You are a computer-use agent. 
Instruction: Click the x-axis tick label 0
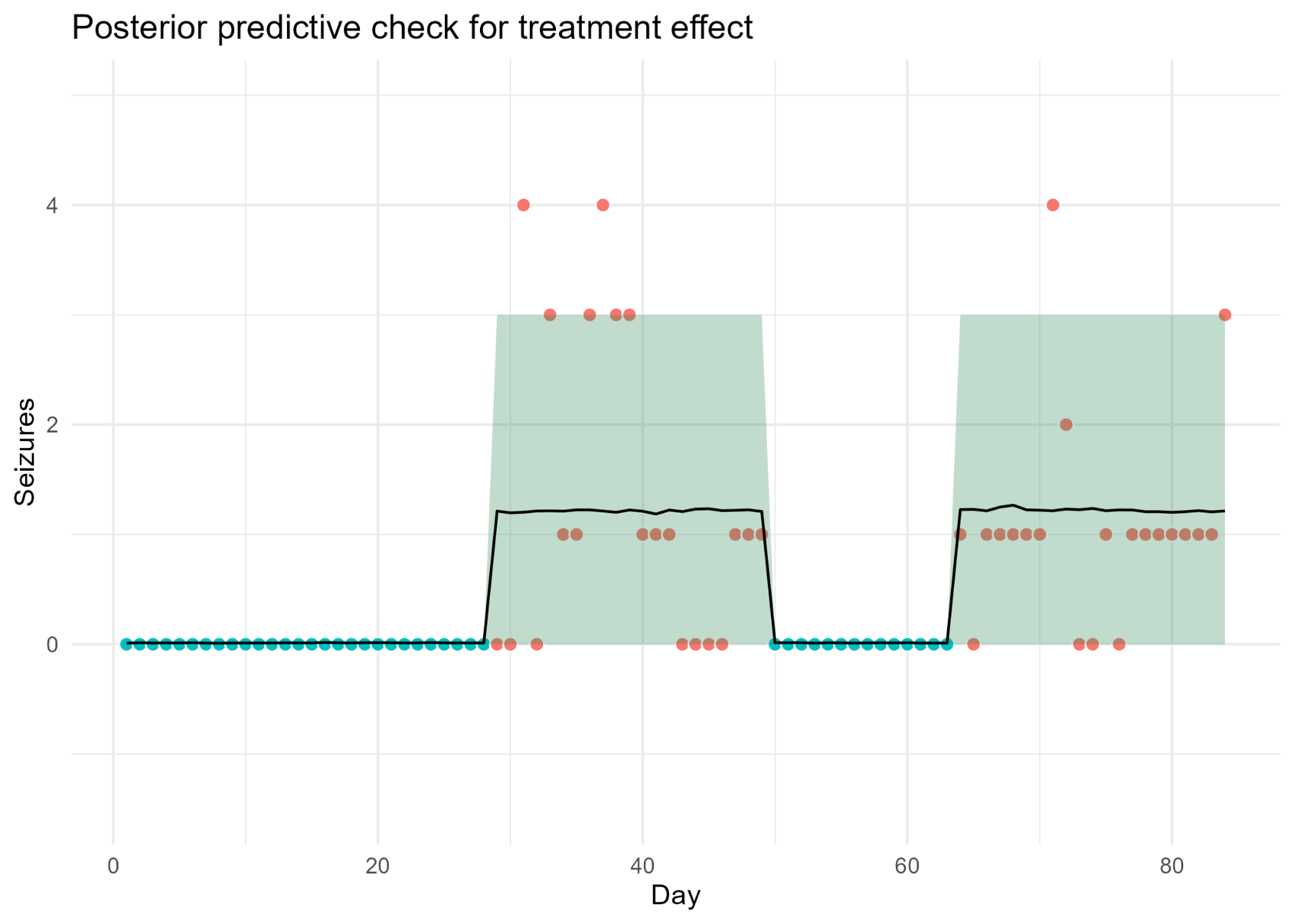(113, 867)
